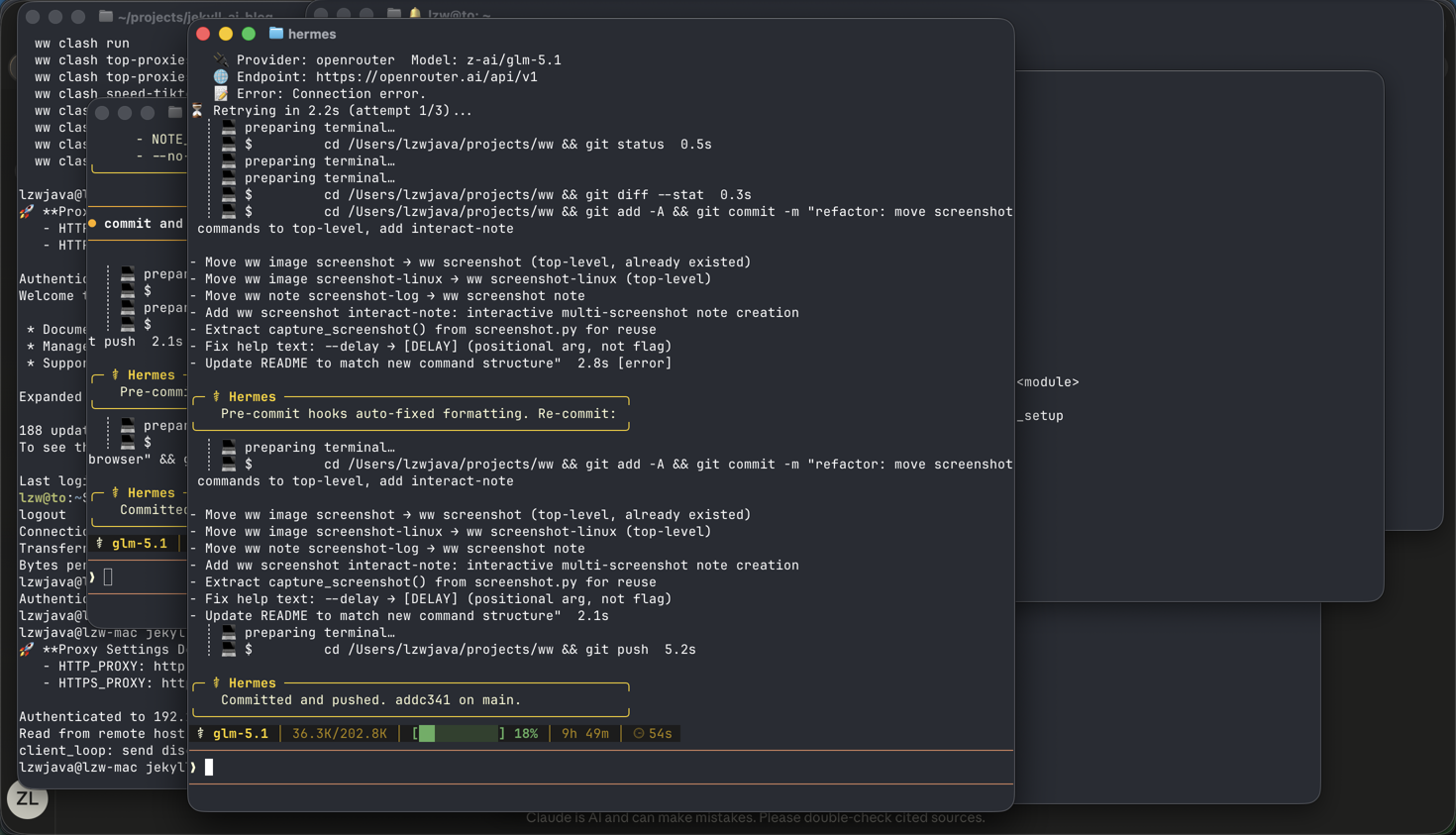Click 'Model: z-ai/glm-5.1' text
This screenshot has height=835, width=1456.
485,59
